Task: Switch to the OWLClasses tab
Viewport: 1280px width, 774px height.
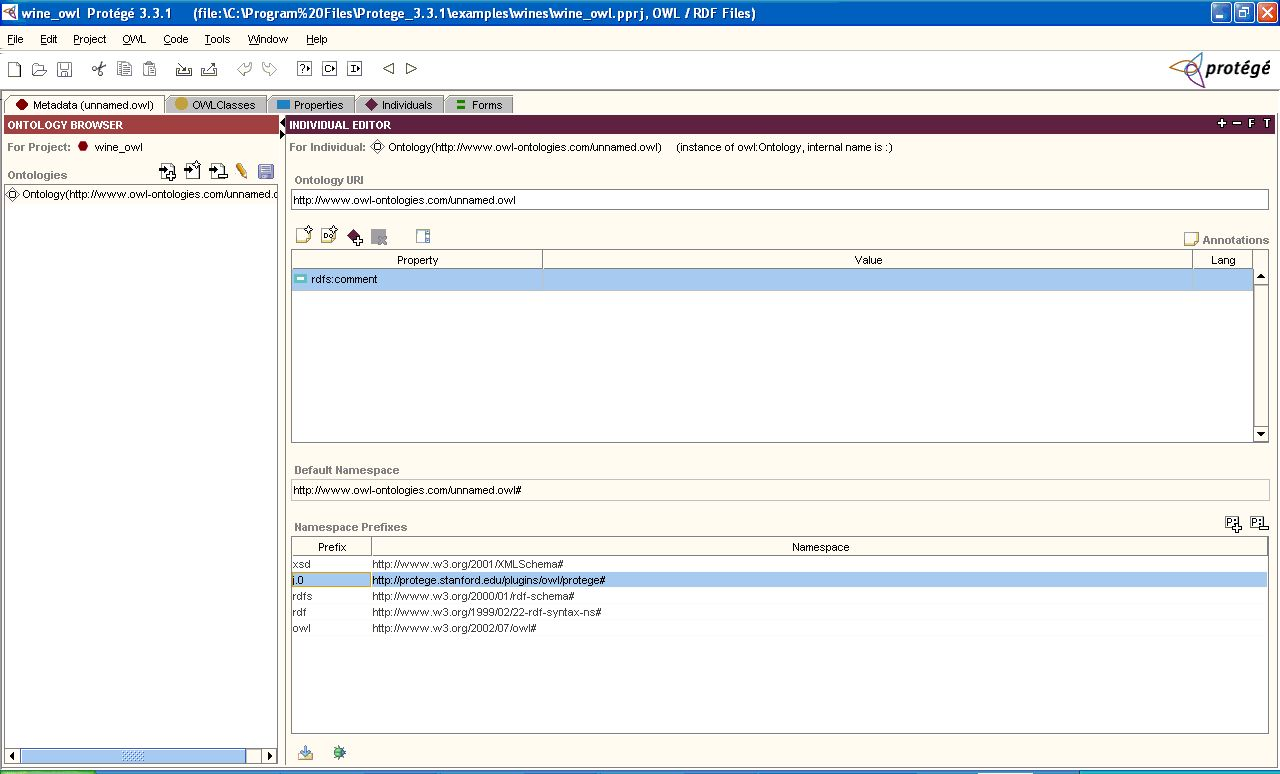Action: coord(215,104)
